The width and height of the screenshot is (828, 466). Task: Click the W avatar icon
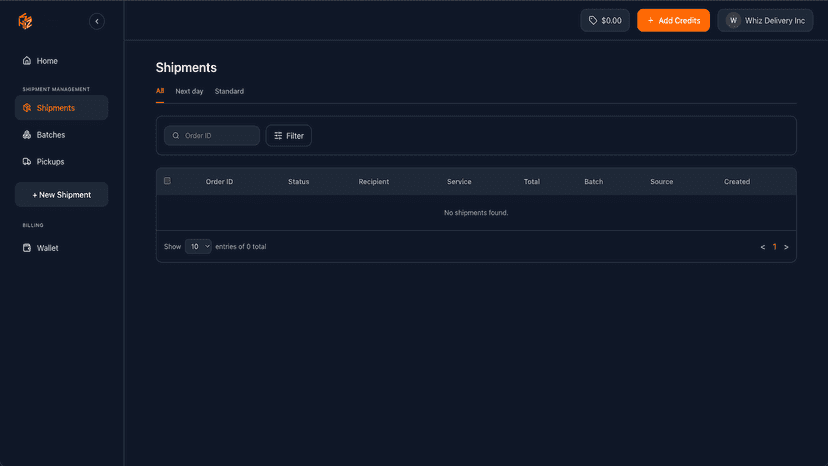click(733, 21)
